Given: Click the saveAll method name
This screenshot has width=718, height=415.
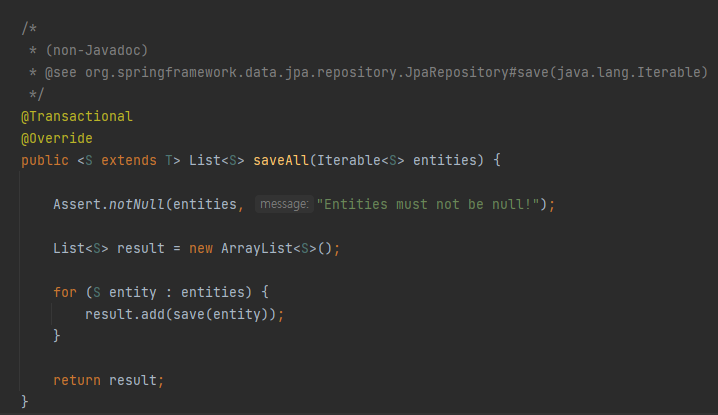Looking at the screenshot, I should coord(281,160).
